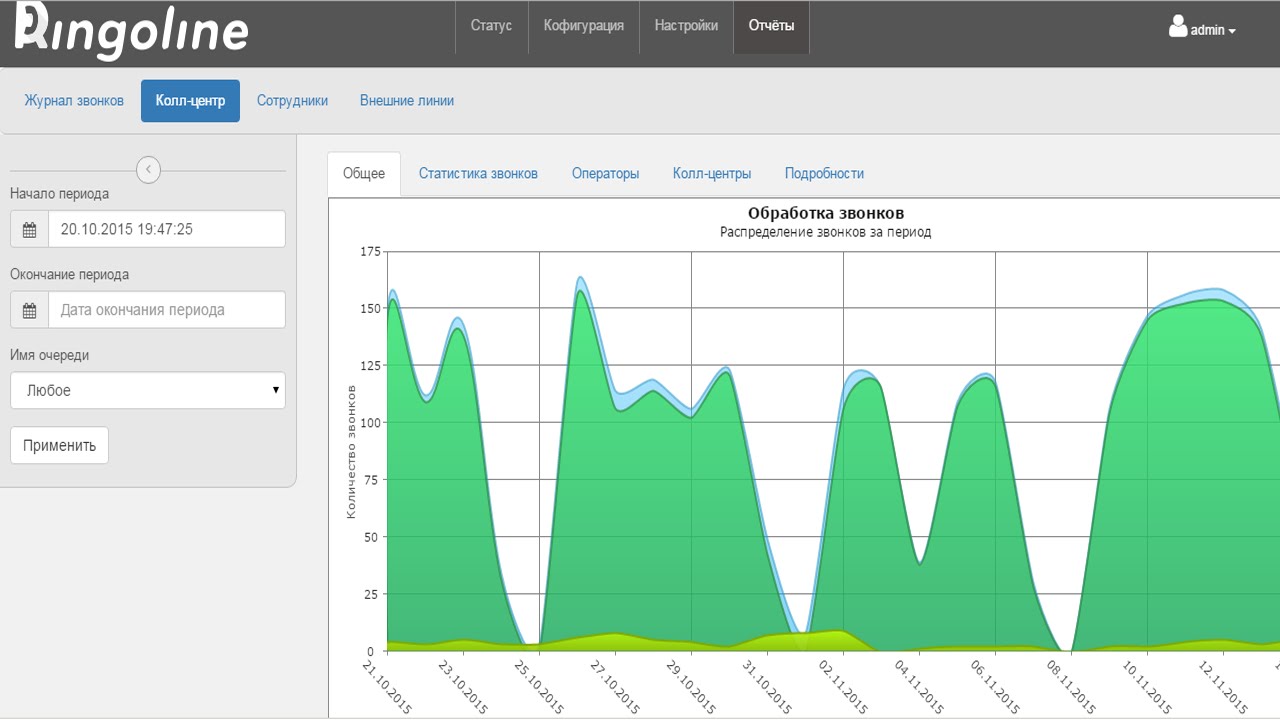Click the y-axis label 'Количество звонков'
This screenshot has height=720, width=1280.
pos(351,451)
